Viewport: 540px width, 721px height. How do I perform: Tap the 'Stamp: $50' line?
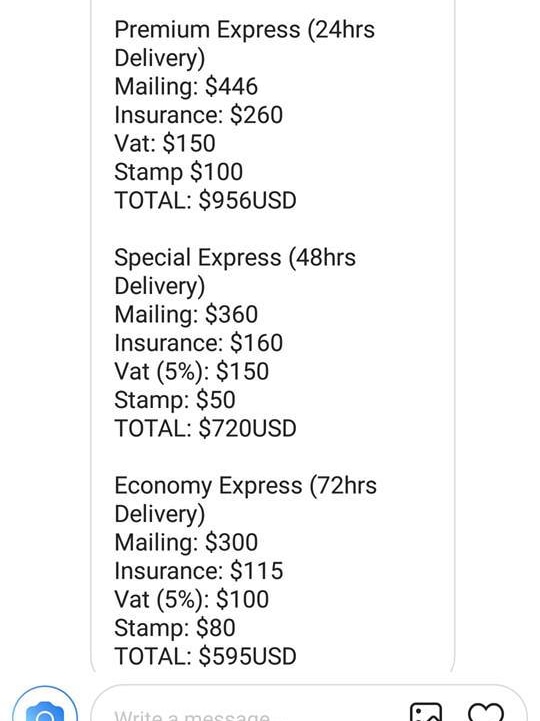click(x=175, y=401)
